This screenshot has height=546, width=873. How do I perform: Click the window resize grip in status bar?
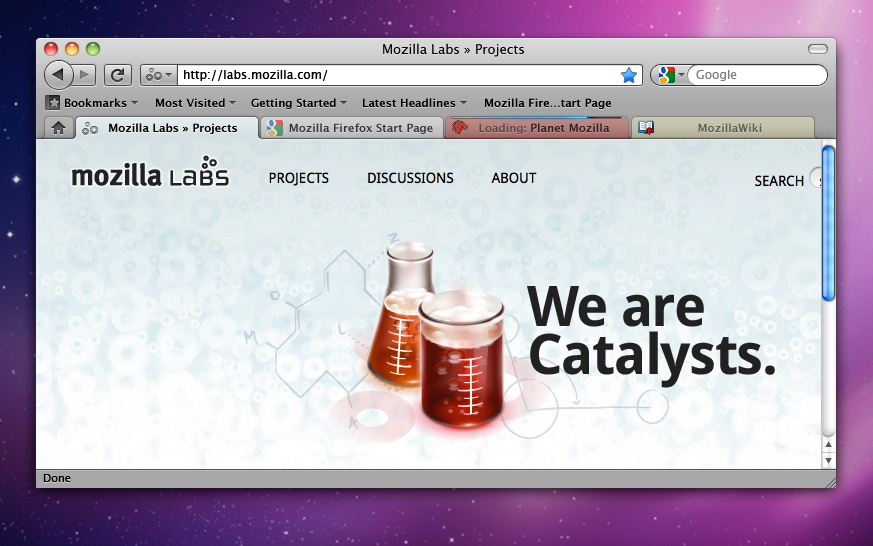[x=830, y=482]
